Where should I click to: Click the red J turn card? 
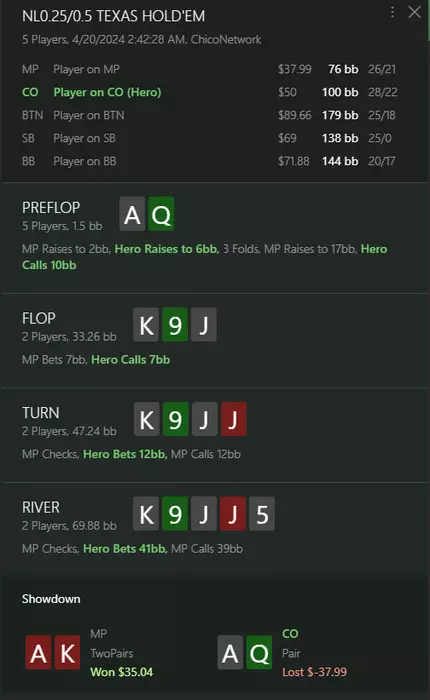[x=234, y=419]
